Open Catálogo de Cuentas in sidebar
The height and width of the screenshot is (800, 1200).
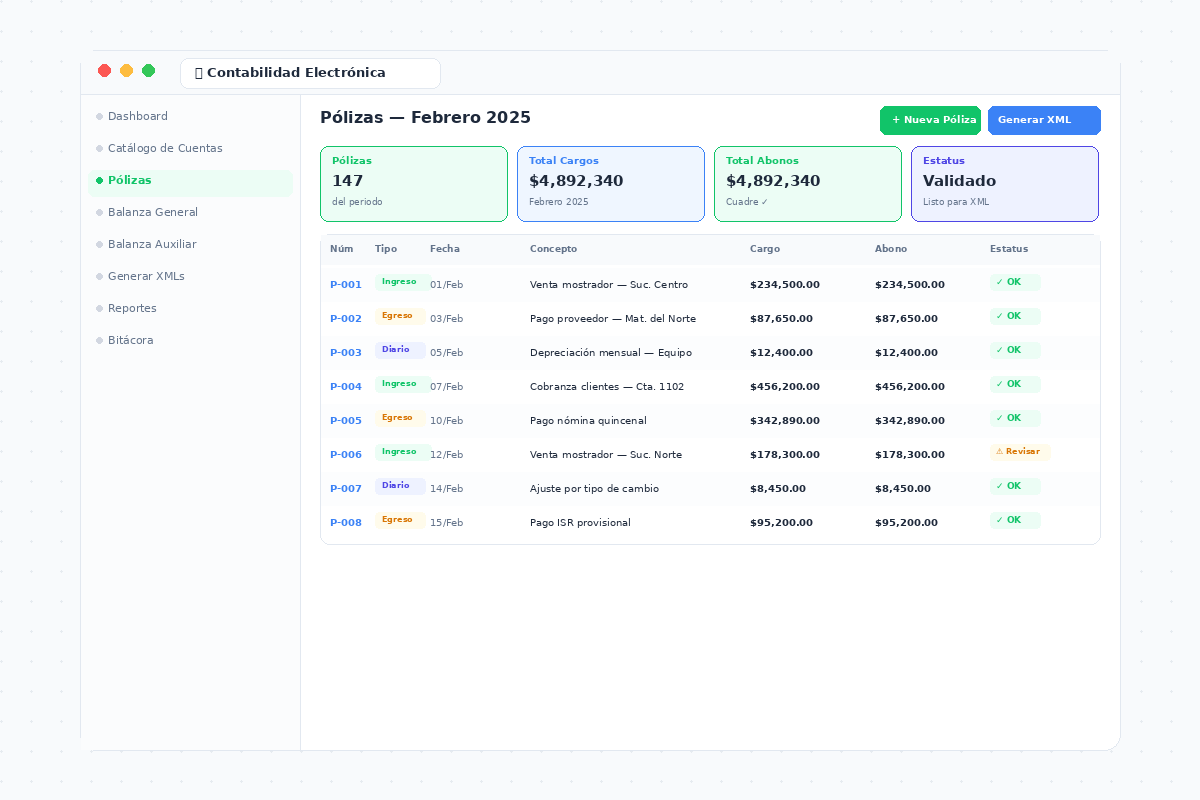190,148
